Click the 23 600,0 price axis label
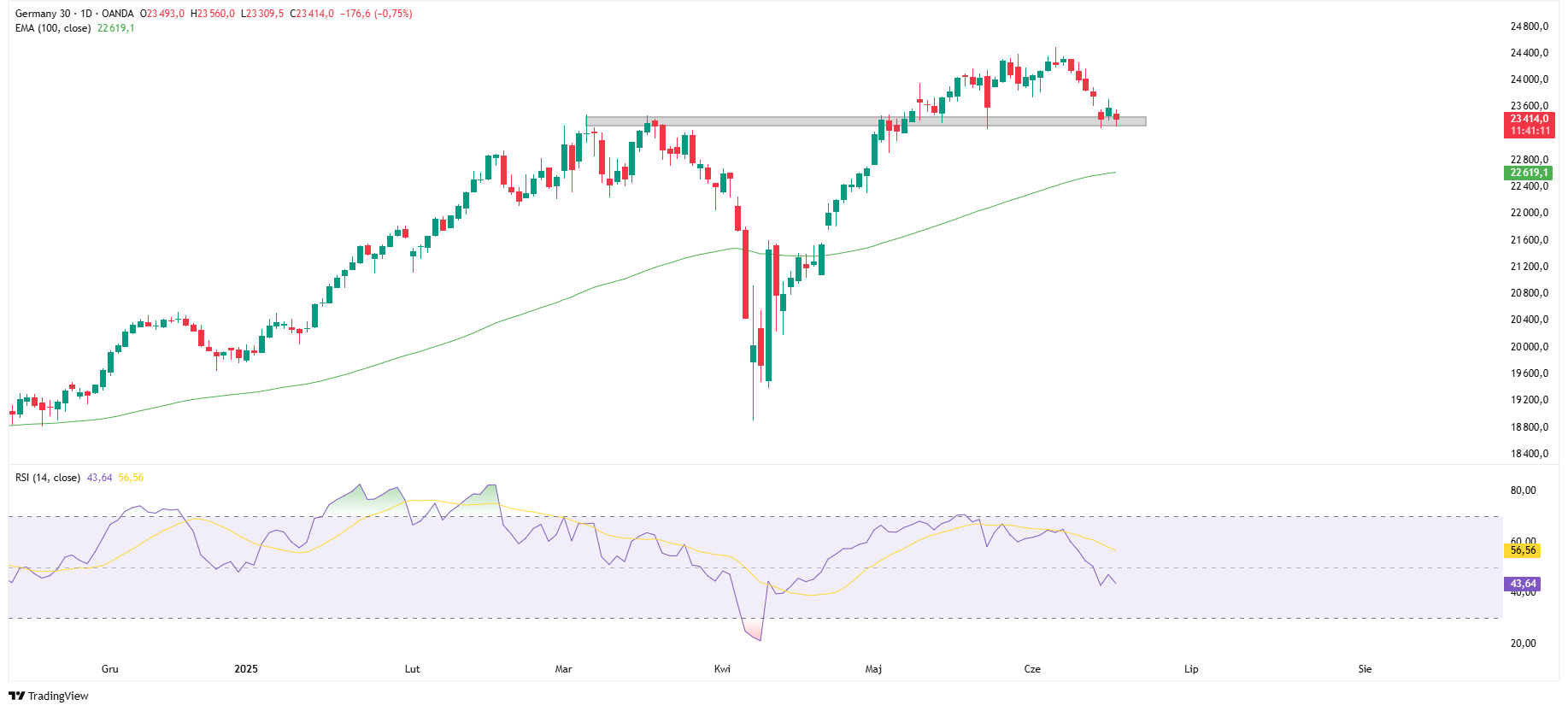Image resolution: width=1568 pixels, height=711 pixels. (x=1529, y=106)
